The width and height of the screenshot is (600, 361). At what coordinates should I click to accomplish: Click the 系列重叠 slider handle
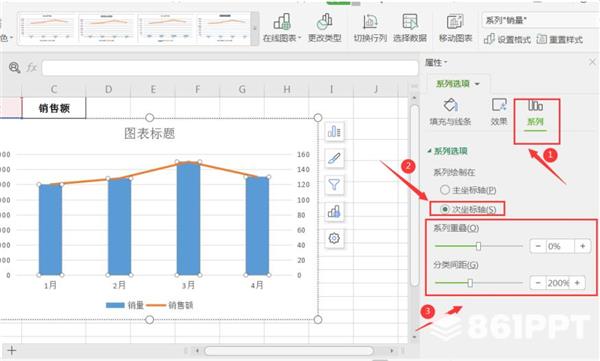point(478,246)
